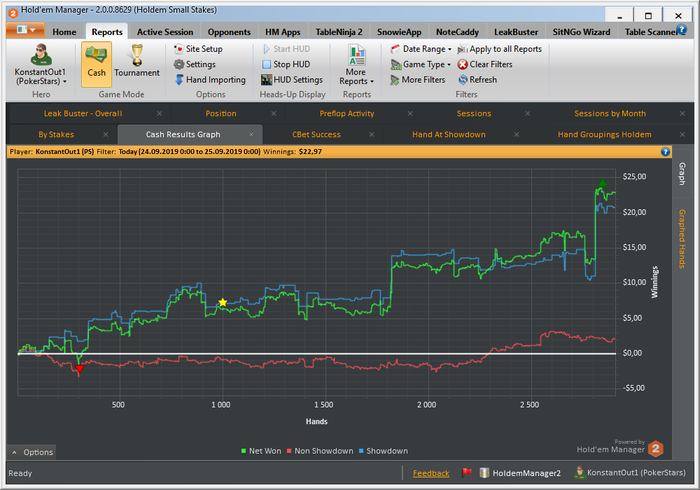The image size is (700, 490).
Task: Expand the Options panel below graph
Action: 32,452
